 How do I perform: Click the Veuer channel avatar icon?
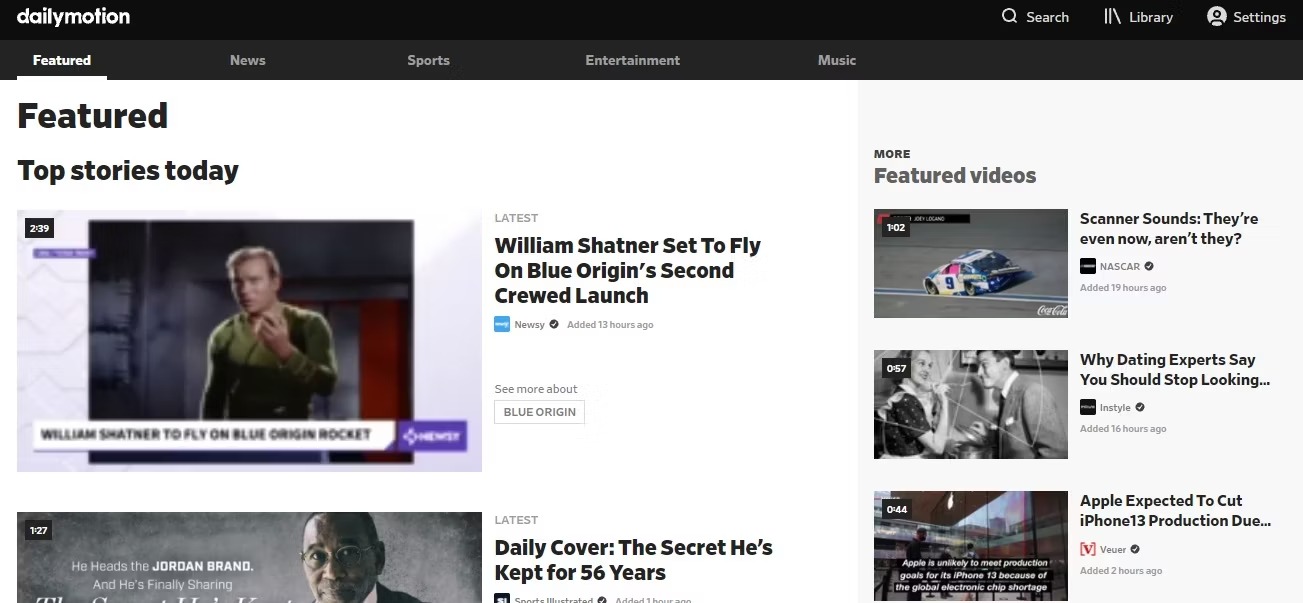click(1088, 549)
